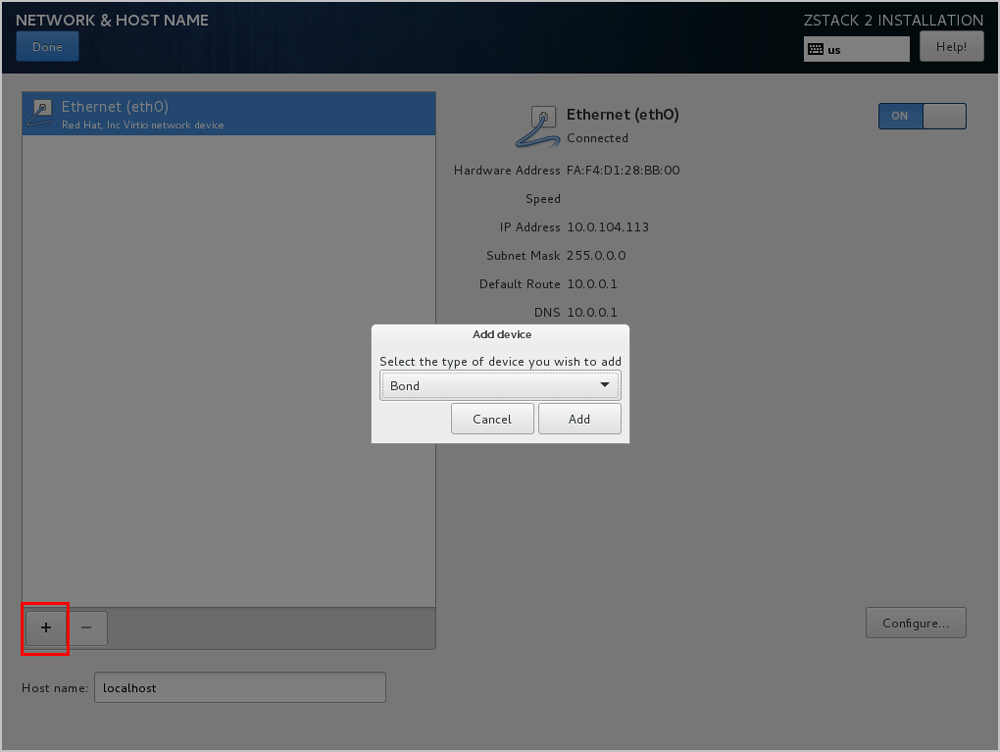The height and width of the screenshot is (752, 1000).
Task: Click the arrow on device type combo box
Action: point(605,386)
